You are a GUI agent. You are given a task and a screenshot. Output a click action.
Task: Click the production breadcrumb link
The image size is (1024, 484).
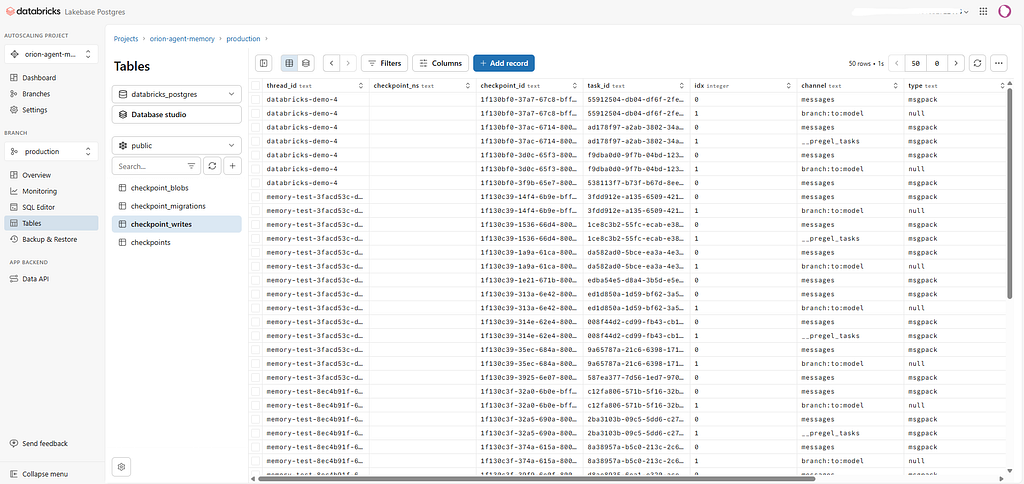(x=244, y=39)
